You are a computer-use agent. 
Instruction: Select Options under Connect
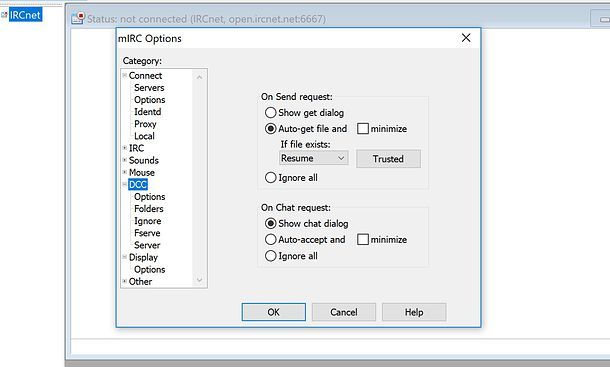click(x=149, y=100)
